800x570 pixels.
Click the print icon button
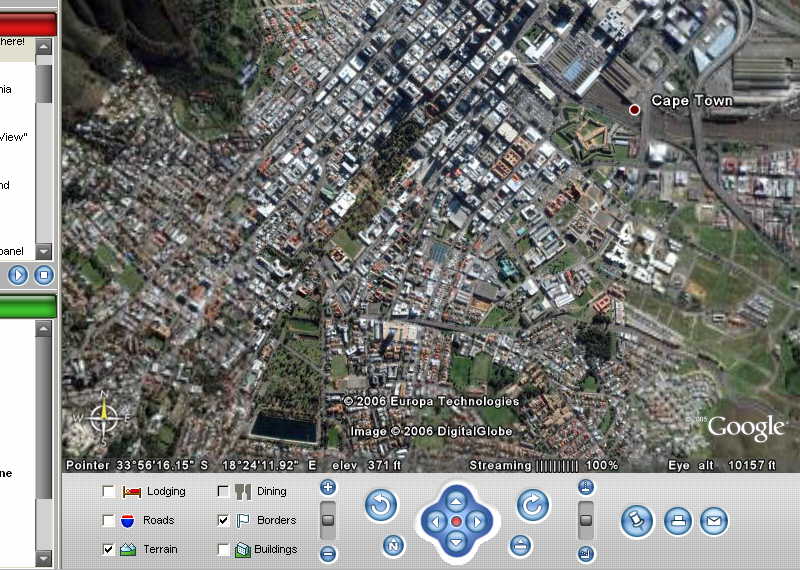(678, 520)
